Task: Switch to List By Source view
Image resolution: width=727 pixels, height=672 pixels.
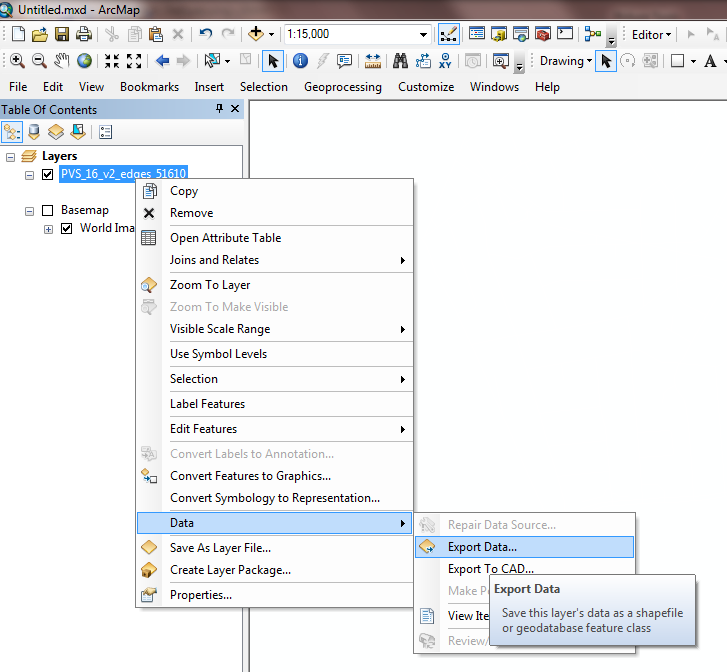Action: coord(34,131)
